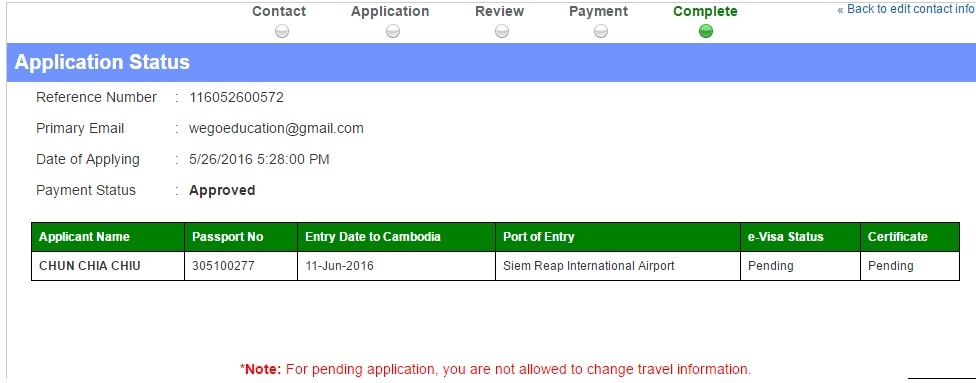The image size is (976, 383).
Task: Click Siem Reap International Airport cell
Action: 618,266
